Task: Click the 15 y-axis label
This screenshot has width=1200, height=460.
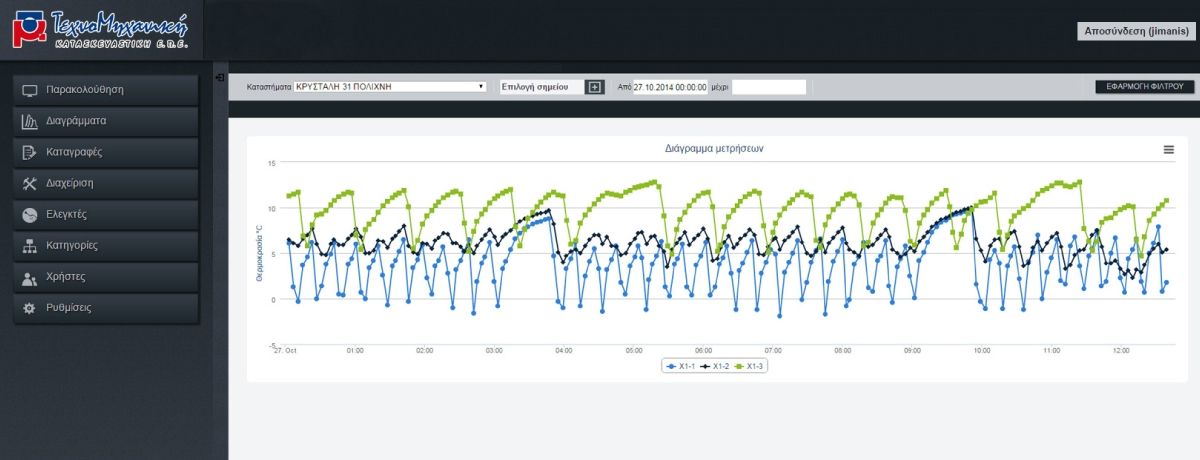Action: [x=271, y=163]
